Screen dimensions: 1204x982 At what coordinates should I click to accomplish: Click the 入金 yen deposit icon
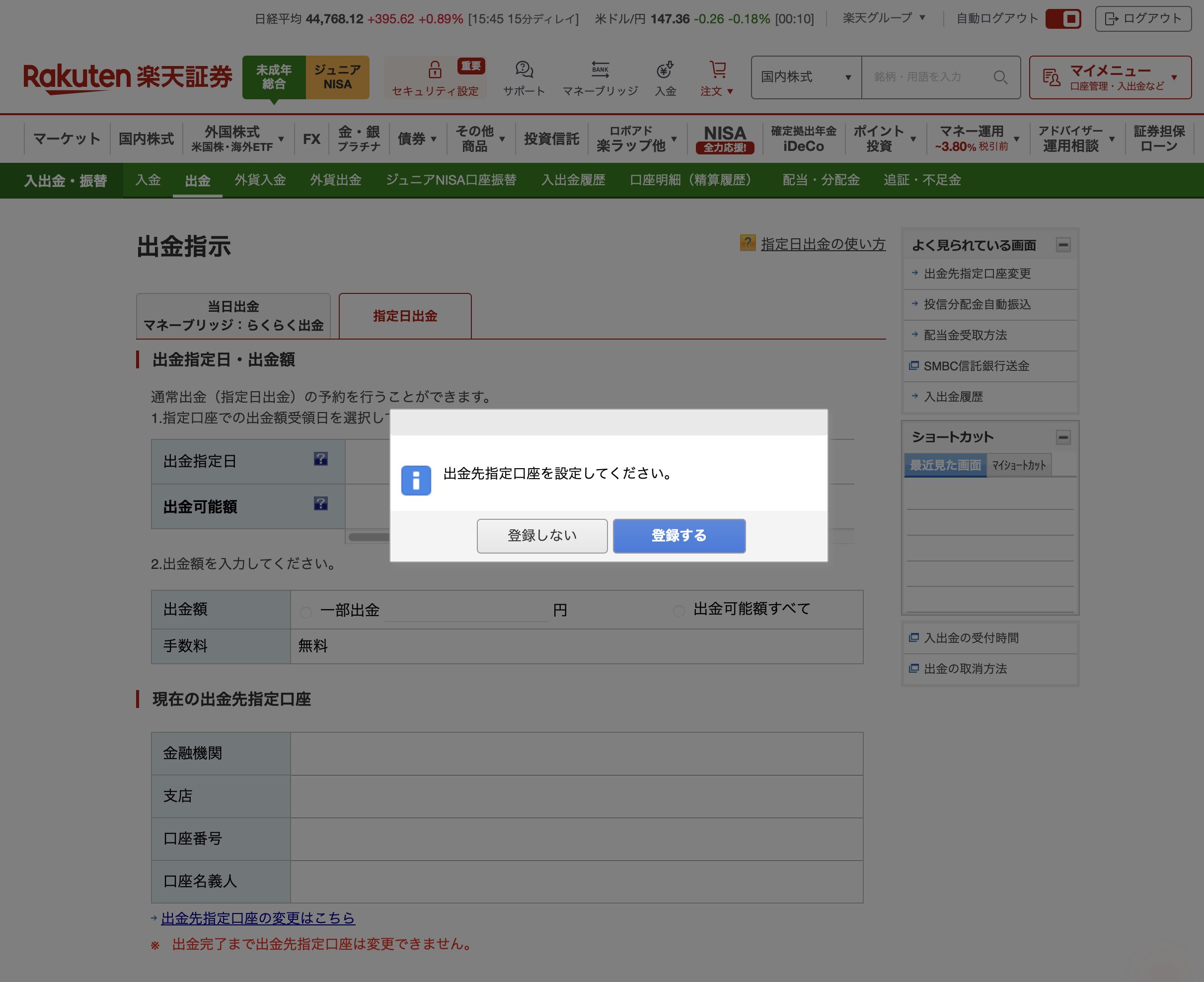click(665, 70)
